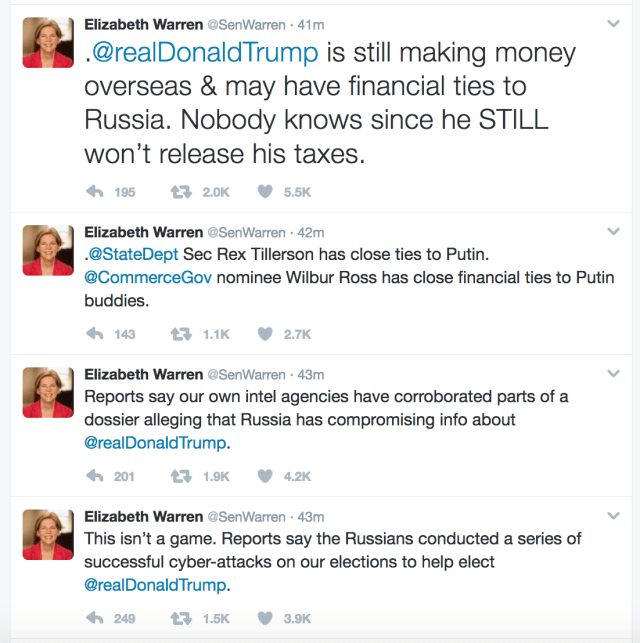The image size is (640, 643).
Task: Like the tweet with 2.7K likes
Action: pos(265,334)
